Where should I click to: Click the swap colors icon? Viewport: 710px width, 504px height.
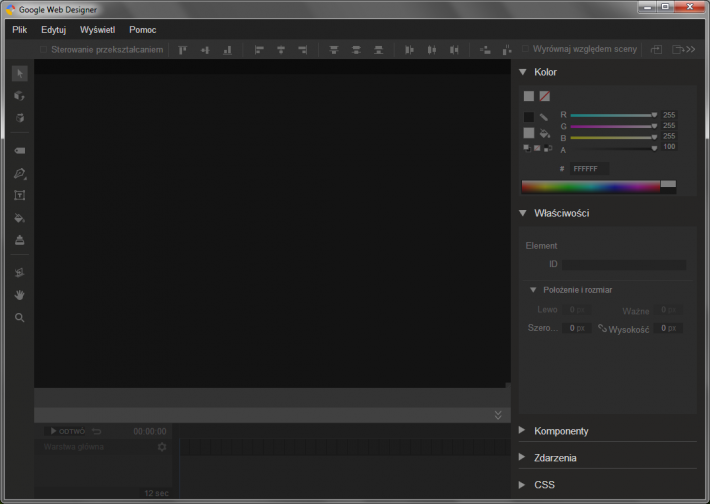point(548,148)
